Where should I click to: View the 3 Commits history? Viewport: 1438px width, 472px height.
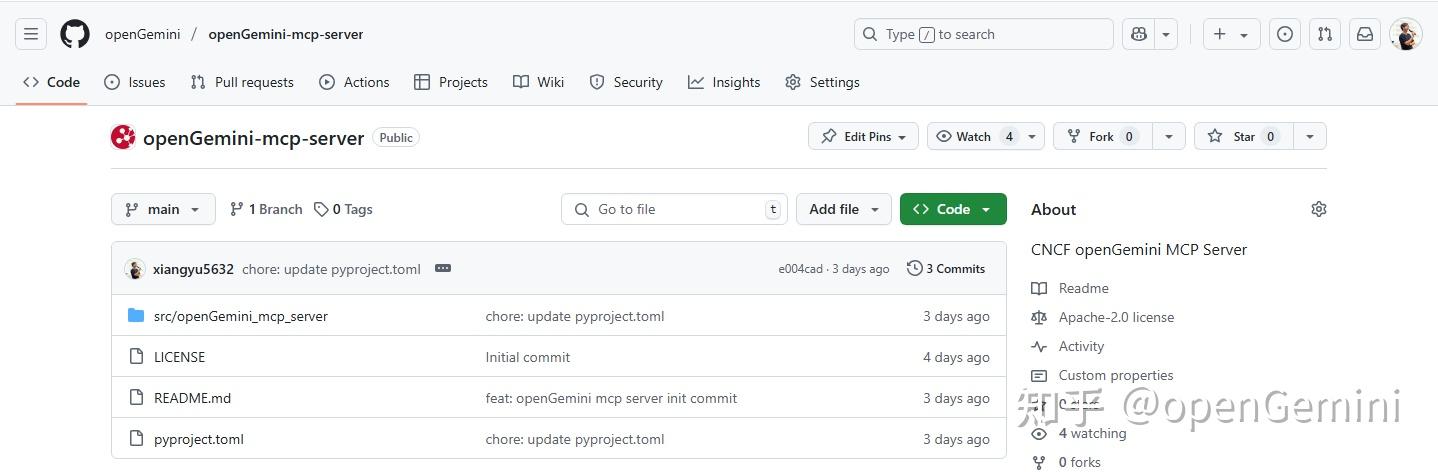(946, 268)
